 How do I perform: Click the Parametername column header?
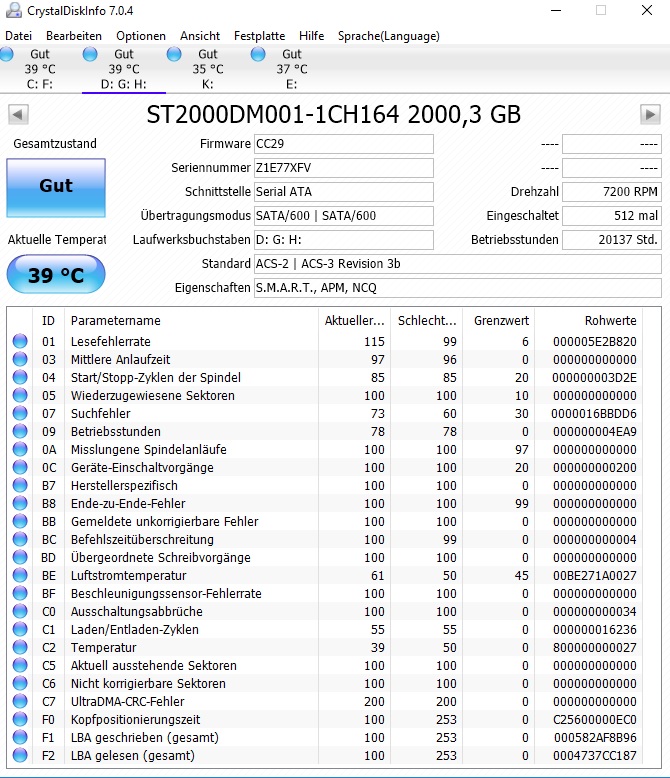click(x=191, y=321)
